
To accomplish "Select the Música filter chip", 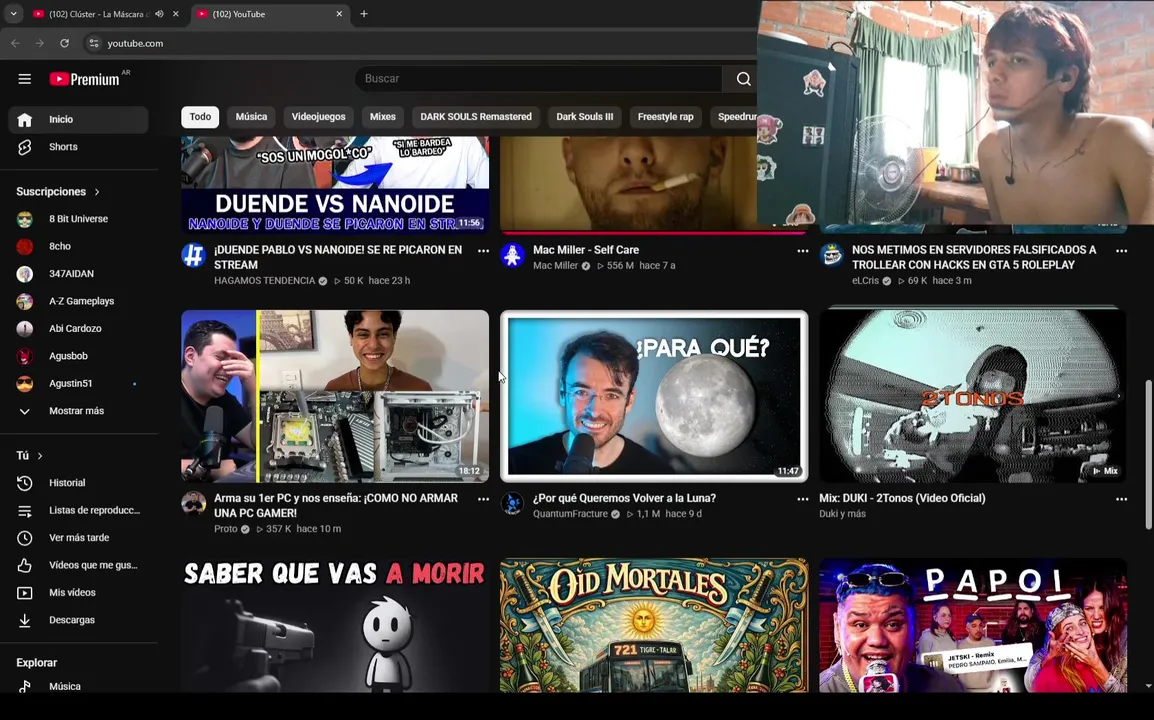I will click(x=251, y=116).
